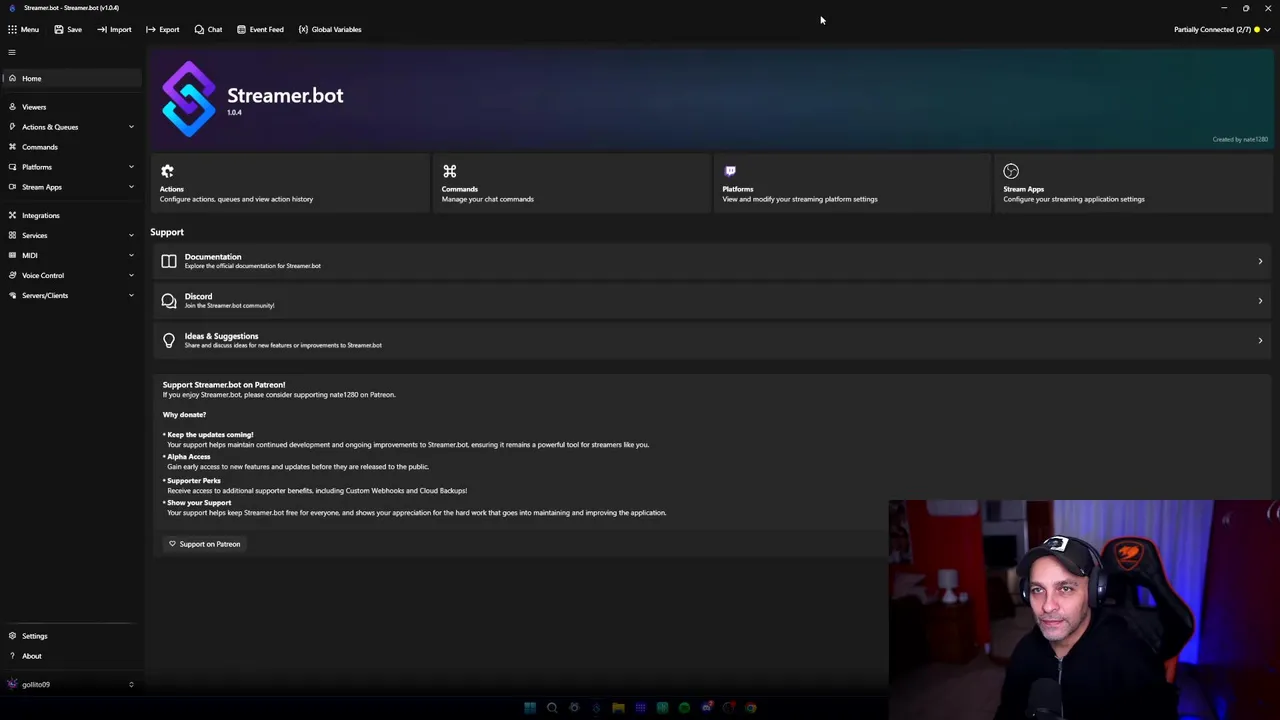Expand the Services chevron
This screenshot has width=1280, height=720.
point(131,235)
